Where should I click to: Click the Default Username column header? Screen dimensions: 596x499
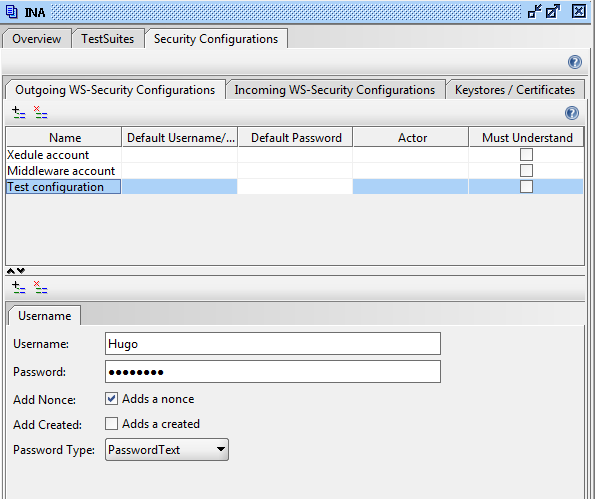tap(180, 138)
